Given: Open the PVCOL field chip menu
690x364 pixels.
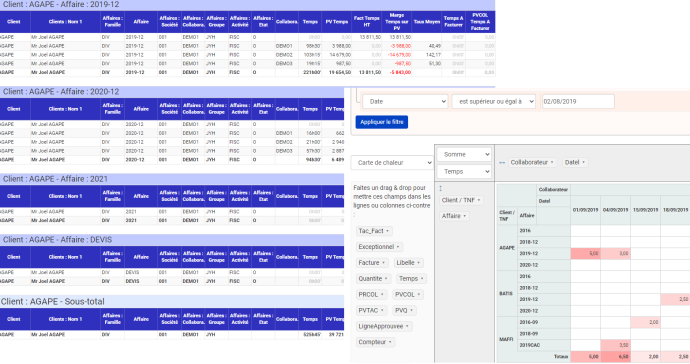Looking at the screenshot, I should click(408, 294).
